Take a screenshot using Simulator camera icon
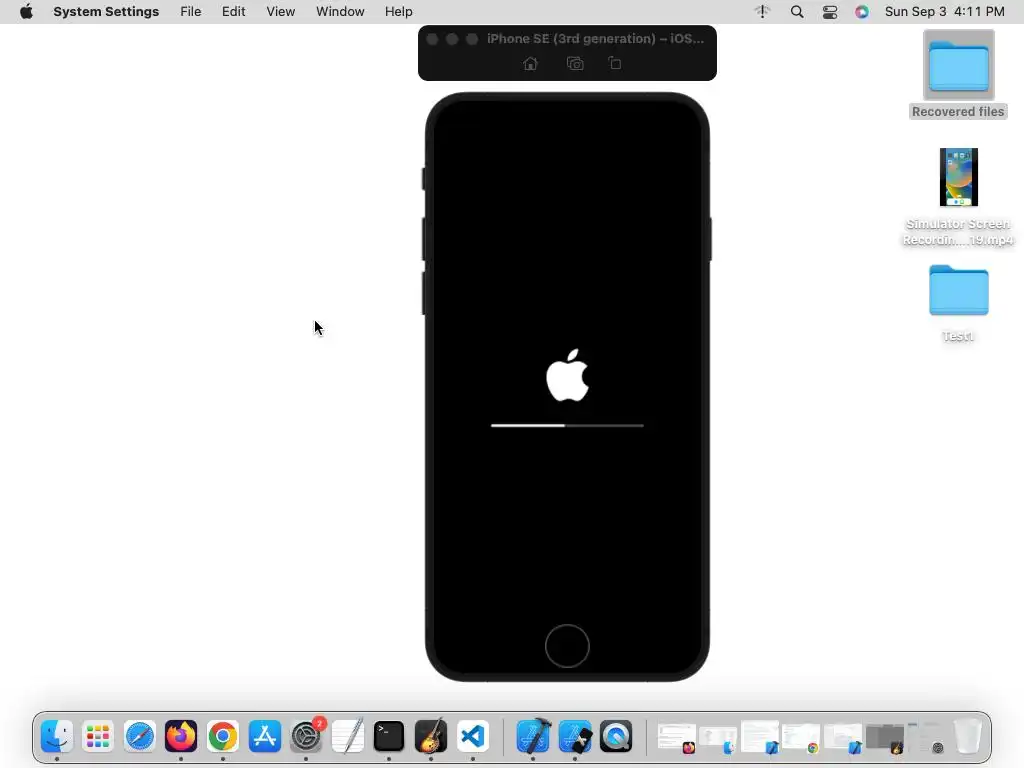1024x768 pixels. [575, 63]
